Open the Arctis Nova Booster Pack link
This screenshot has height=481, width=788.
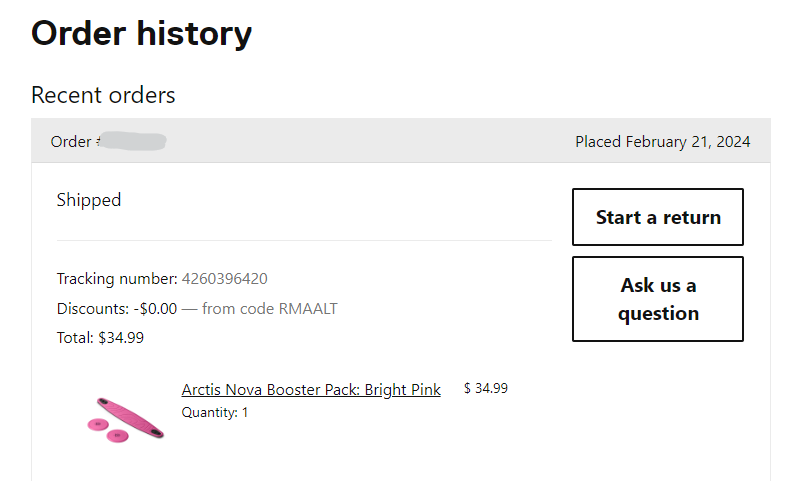(311, 390)
